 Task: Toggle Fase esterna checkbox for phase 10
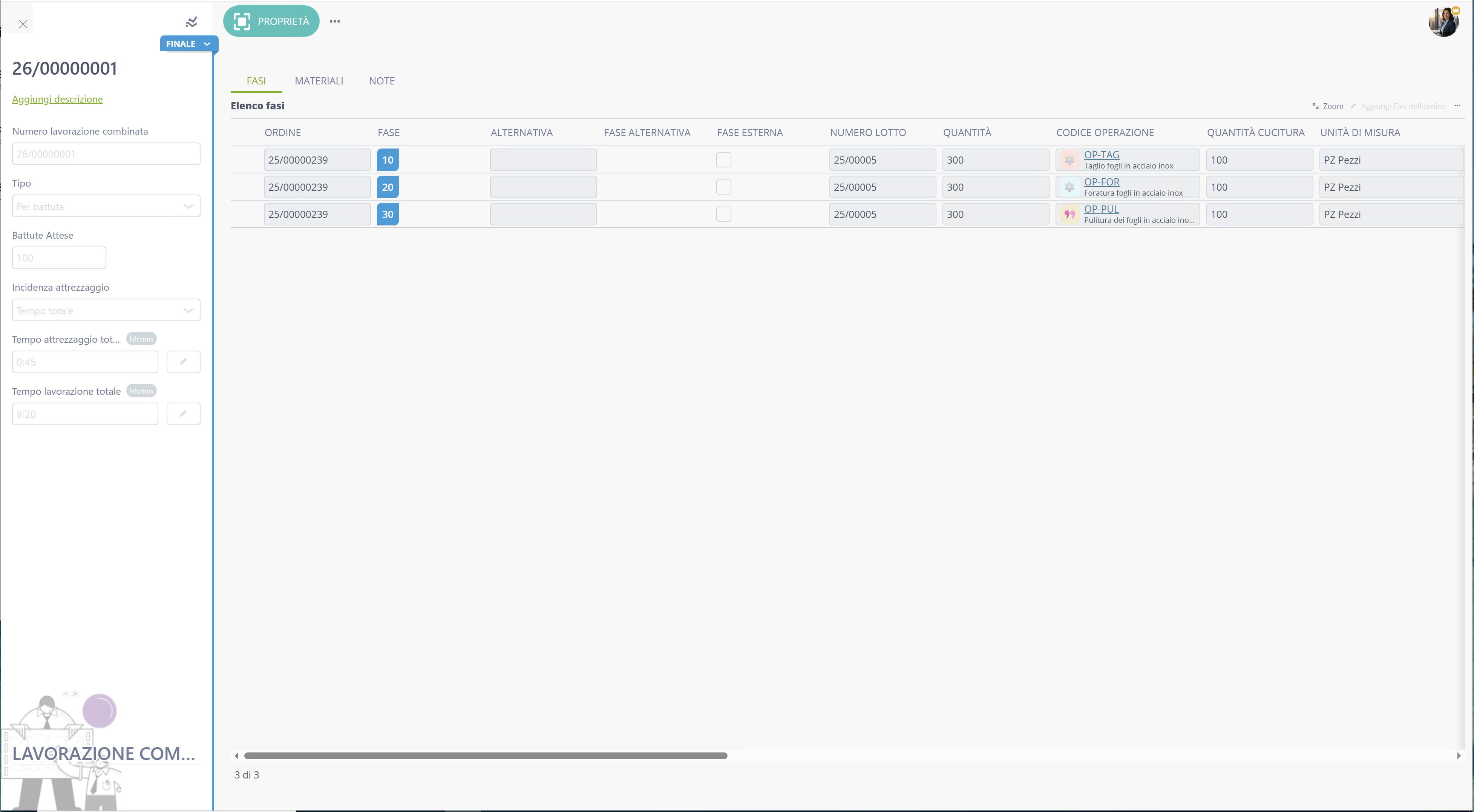(x=724, y=160)
